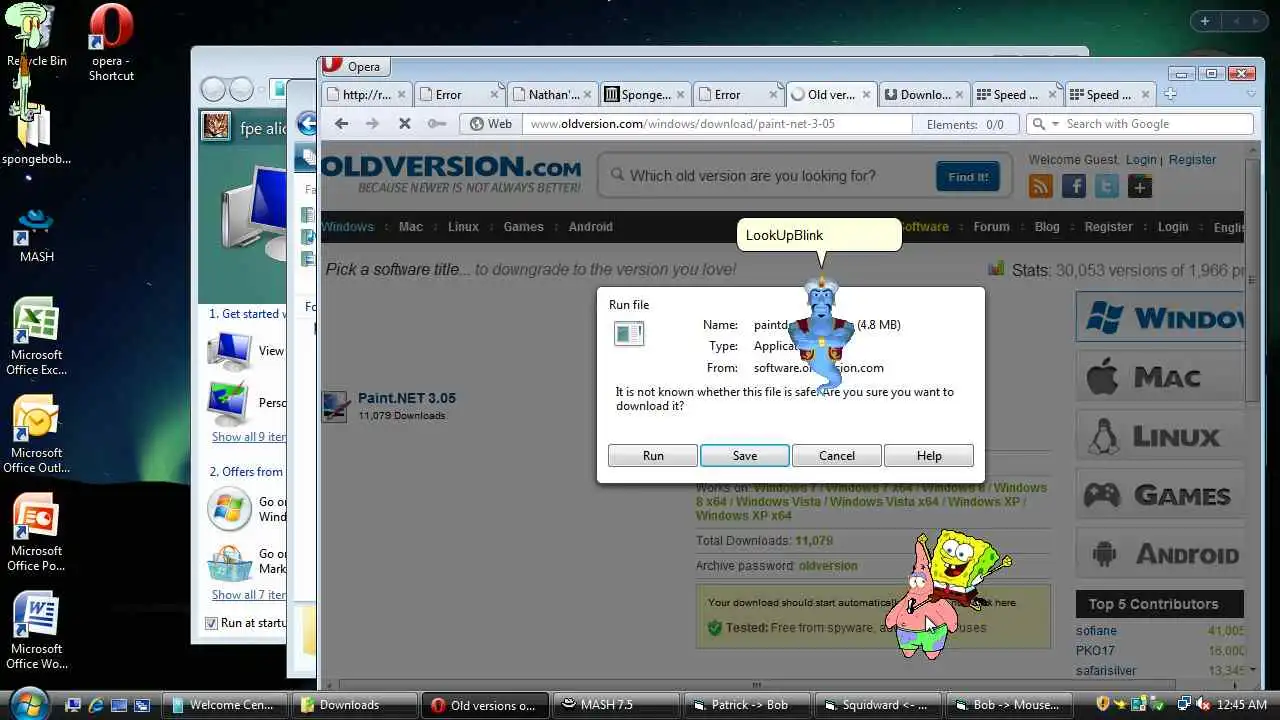Open Patrick -> Bob taskbar button
The image size is (1280, 720).
(x=746, y=705)
